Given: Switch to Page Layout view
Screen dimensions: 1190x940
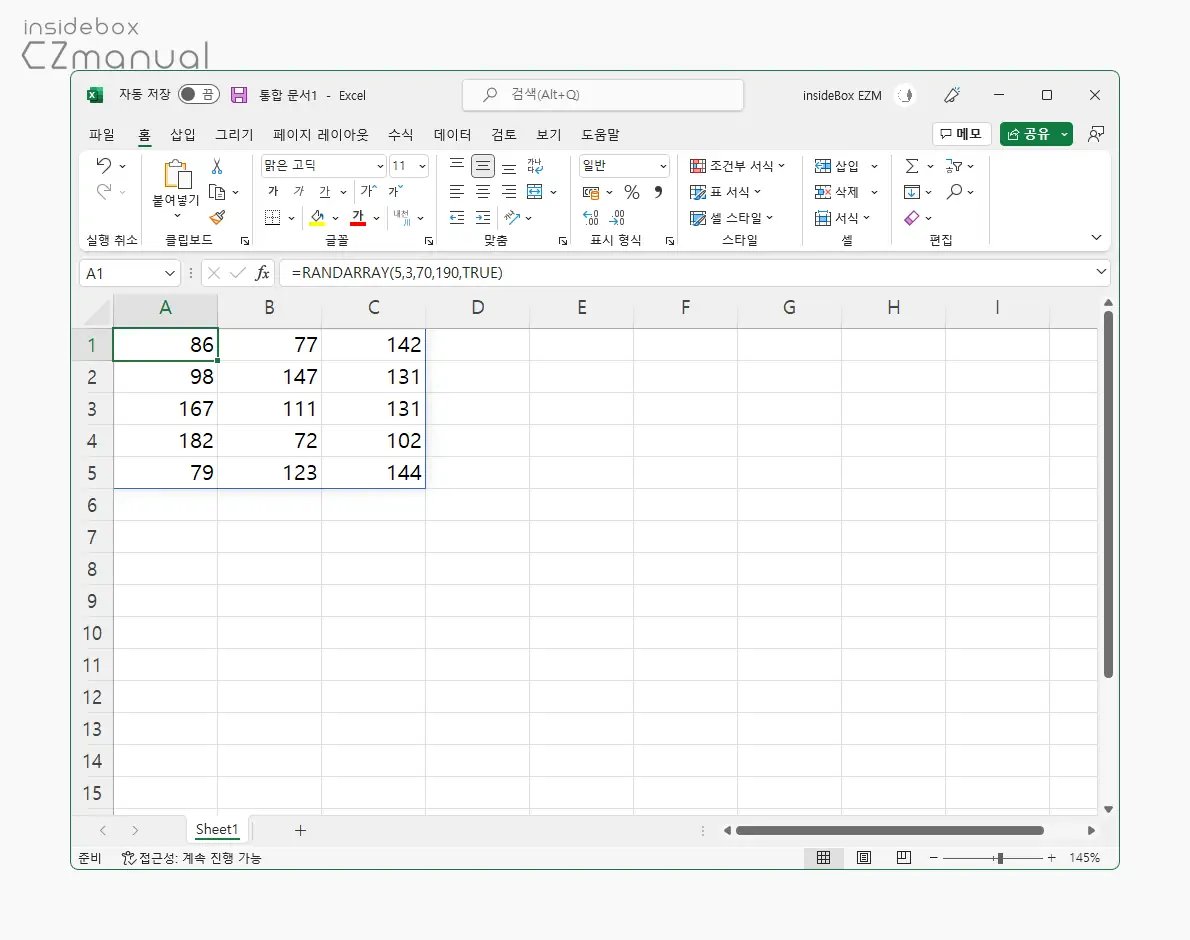Looking at the screenshot, I should pyautogui.click(x=864, y=857).
